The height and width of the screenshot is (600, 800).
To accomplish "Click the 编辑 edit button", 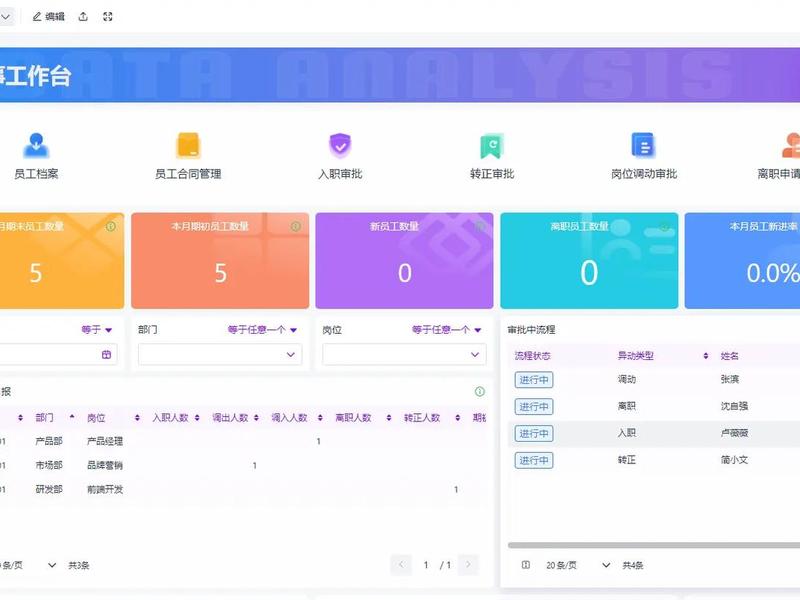I will pos(49,17).
